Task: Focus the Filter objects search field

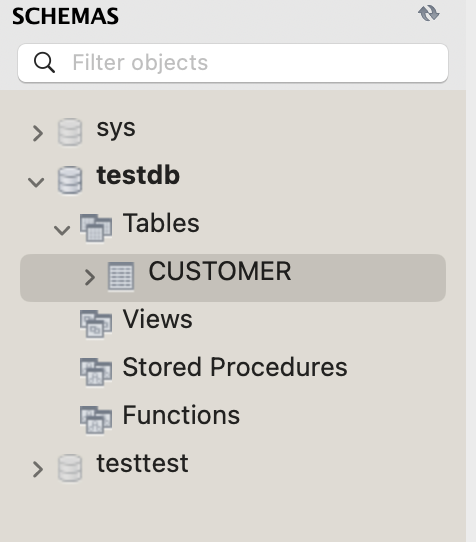Action: (233, 63)
